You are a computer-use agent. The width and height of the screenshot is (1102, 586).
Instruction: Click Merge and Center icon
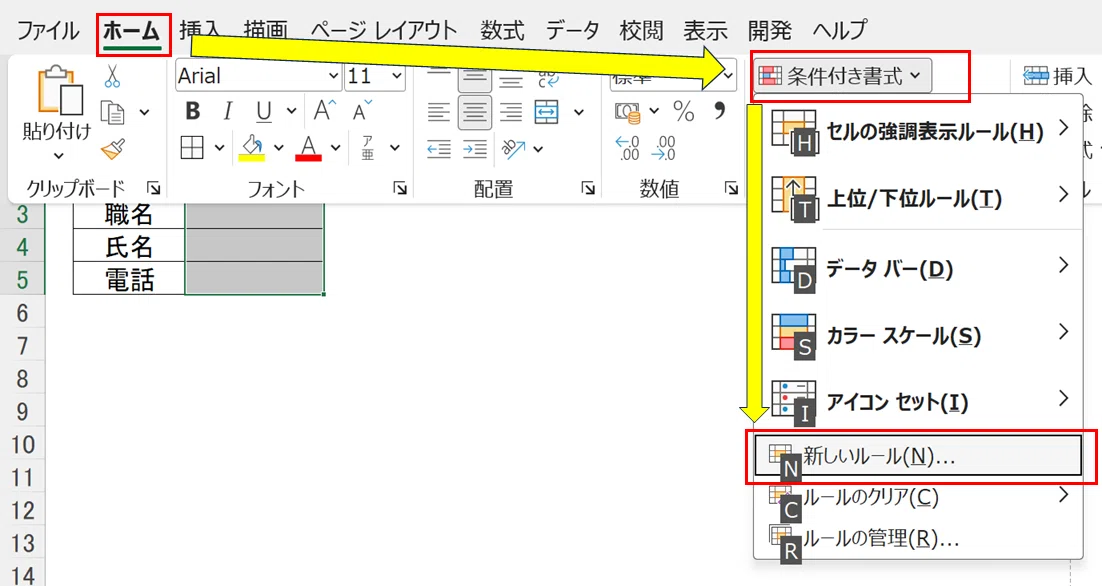click(x=547, y=112)
